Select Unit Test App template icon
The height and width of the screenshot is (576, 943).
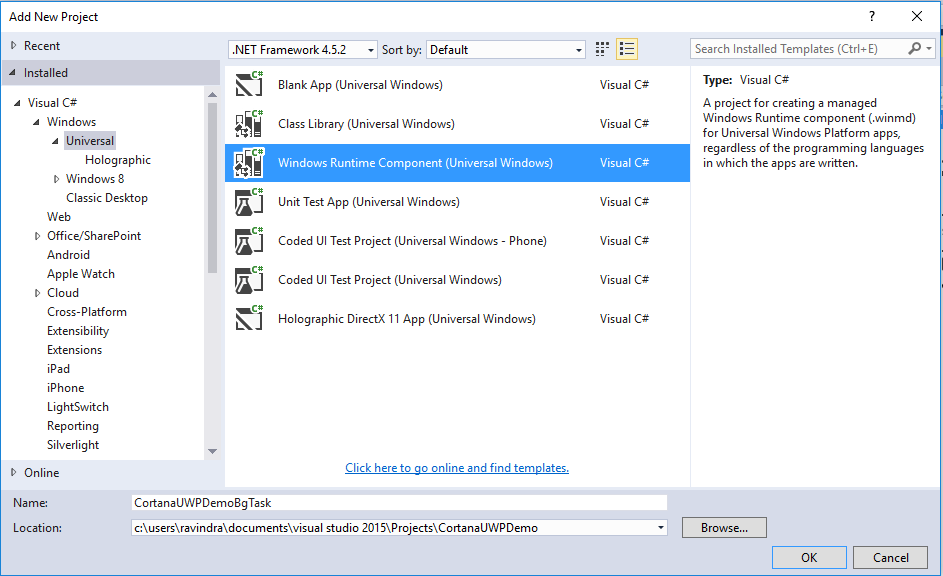point(249,201)
